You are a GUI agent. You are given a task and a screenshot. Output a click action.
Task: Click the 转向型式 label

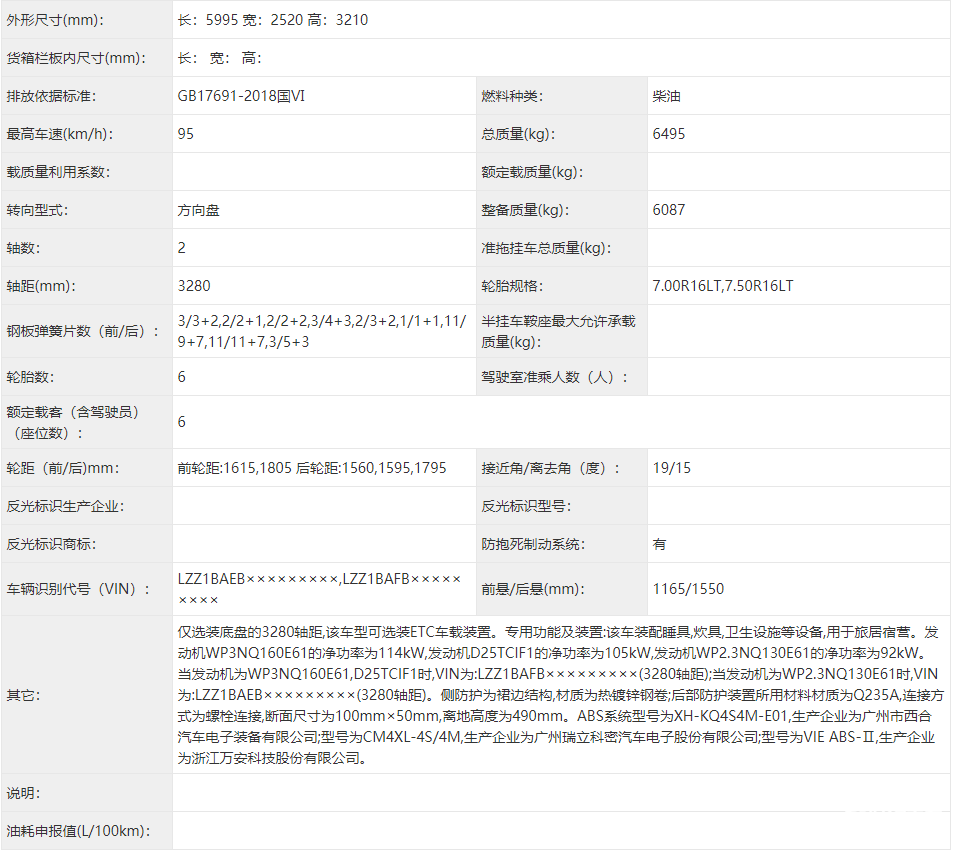(x=37, y=210)
